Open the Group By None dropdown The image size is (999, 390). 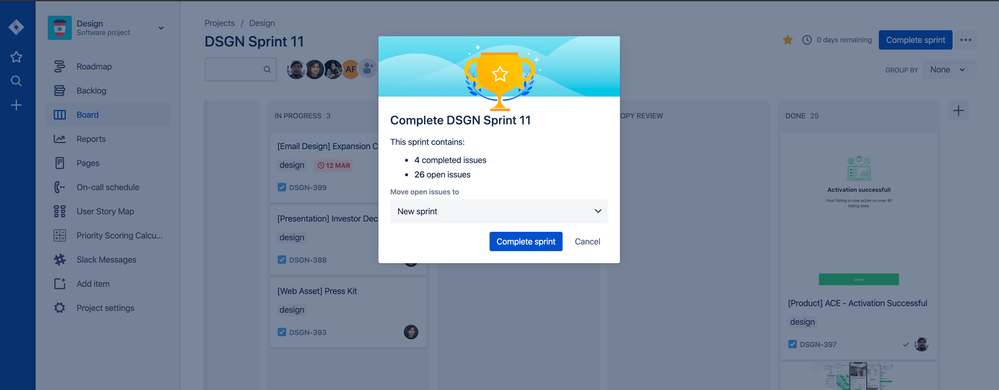(948, 69)
